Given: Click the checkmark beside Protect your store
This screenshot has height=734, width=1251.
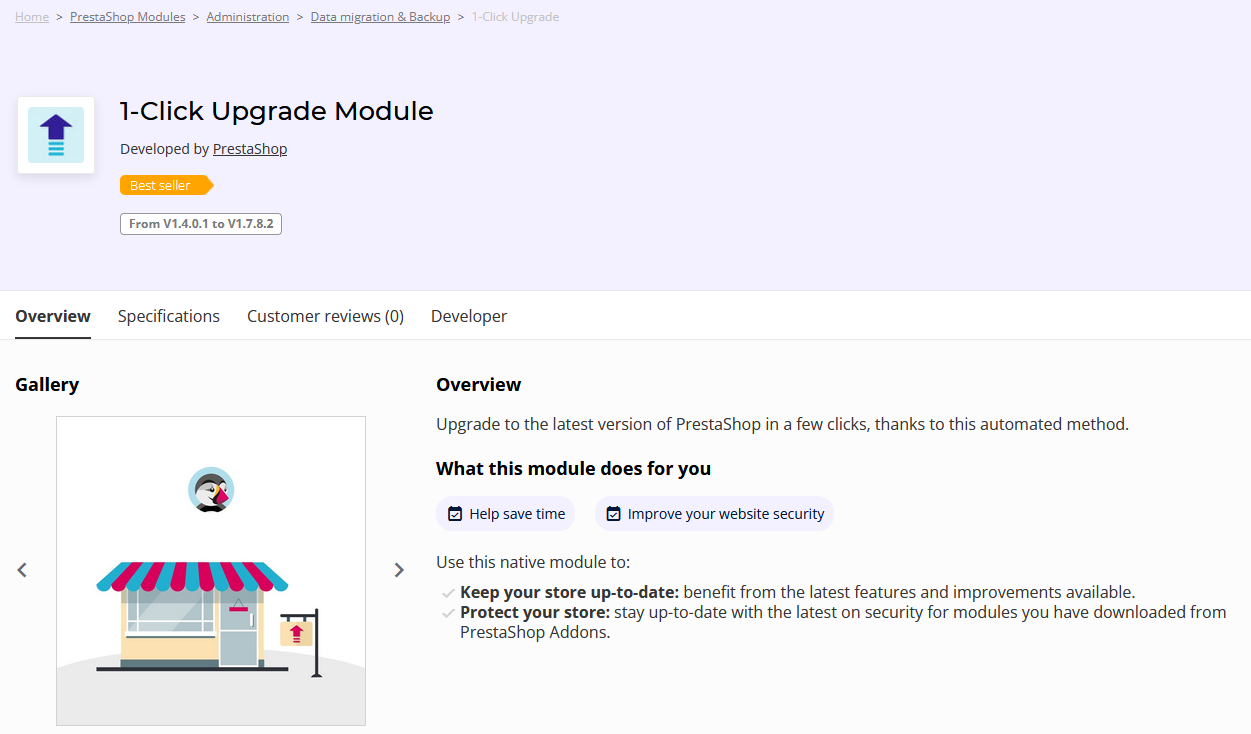Looking at the screenshot, I should pyautogui.click(x=448, y=613).
